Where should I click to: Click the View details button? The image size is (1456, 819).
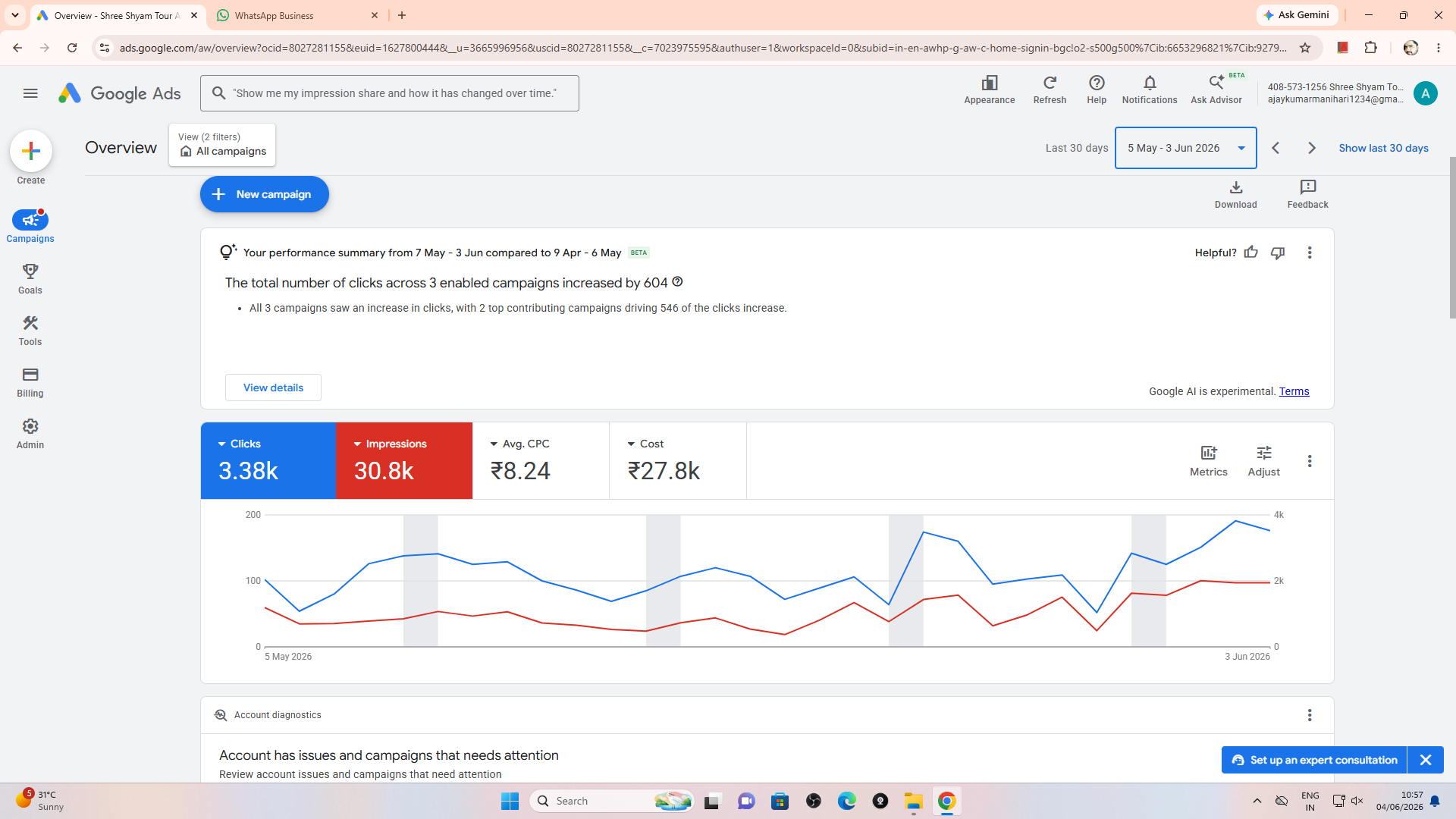pos(273,388)
